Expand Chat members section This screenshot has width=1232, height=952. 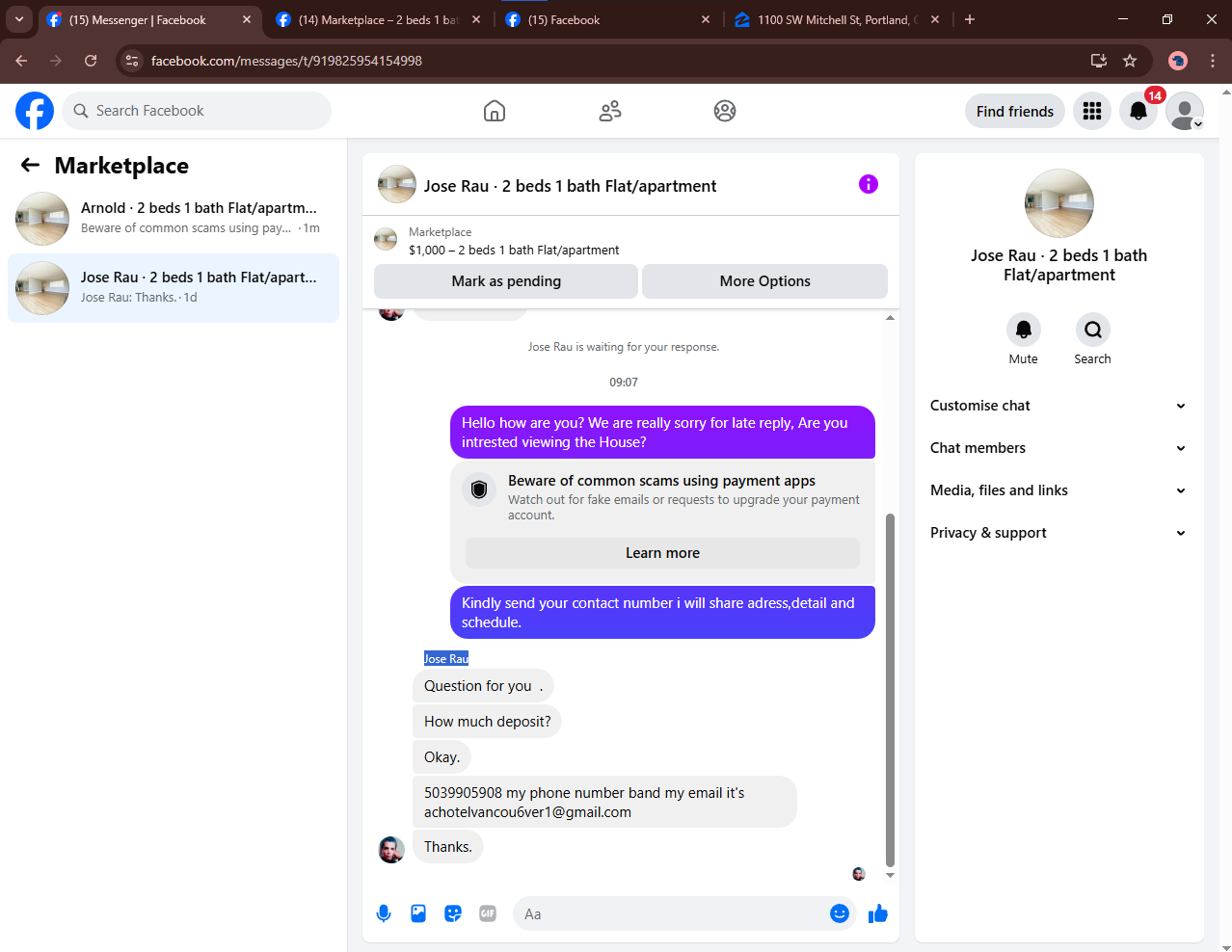(1058, 448)
